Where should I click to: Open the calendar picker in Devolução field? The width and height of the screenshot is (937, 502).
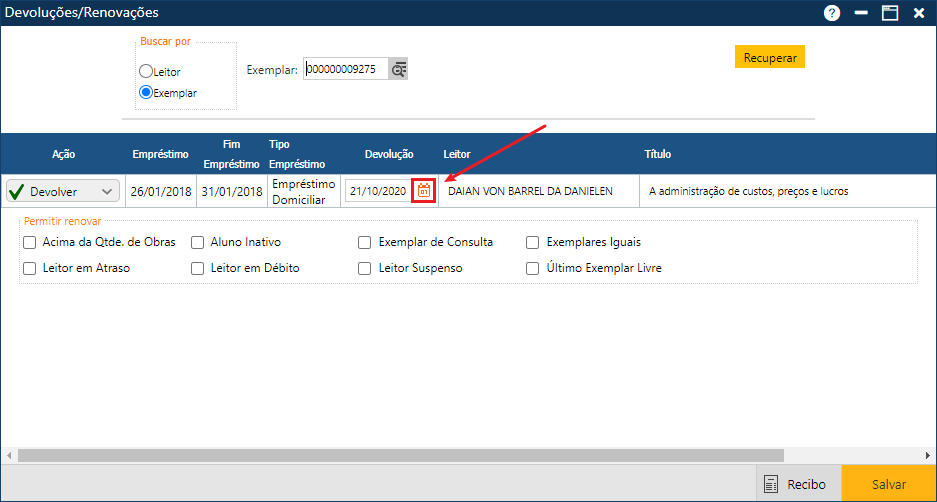[423, 191]
